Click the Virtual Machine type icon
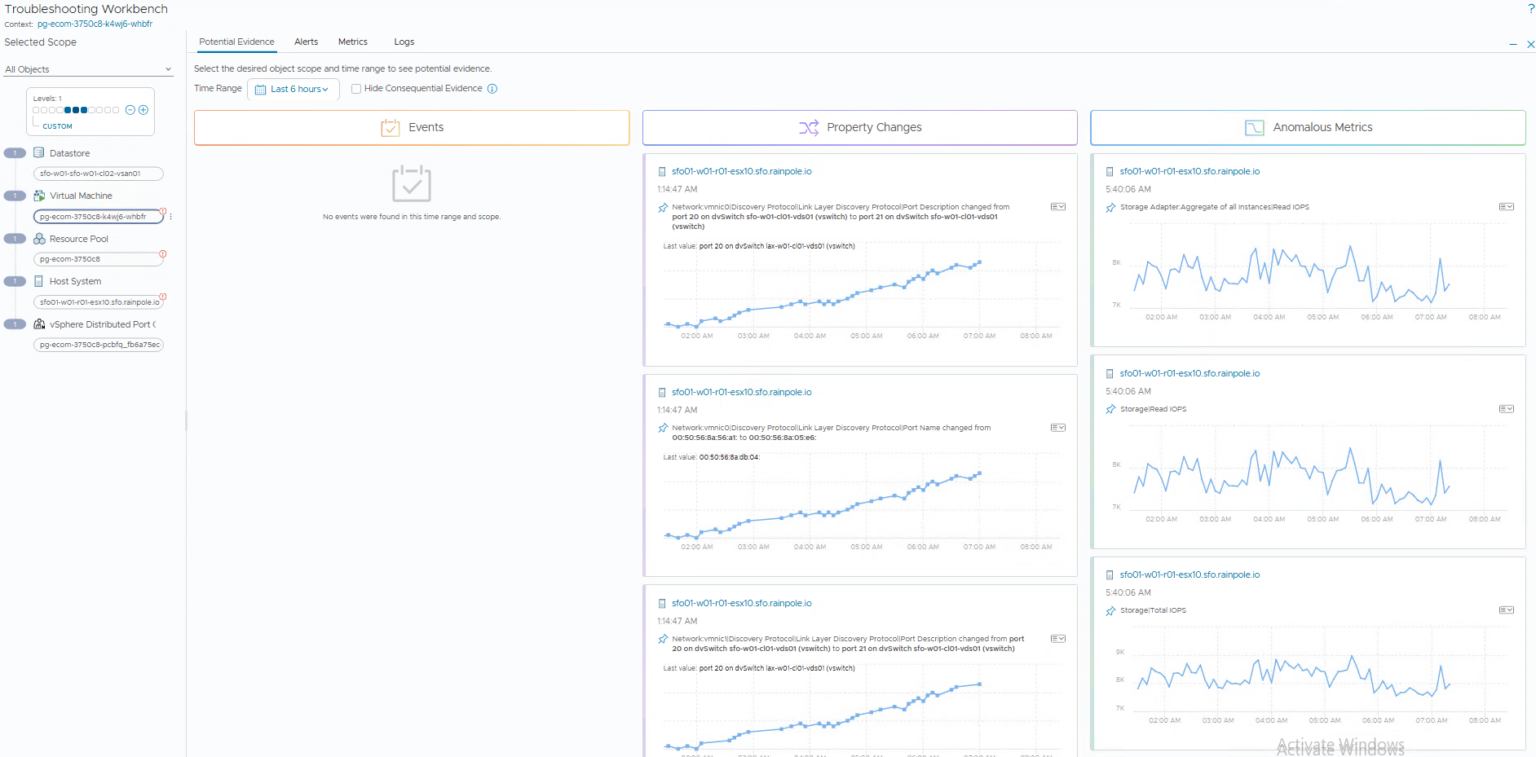 (39, 196)
